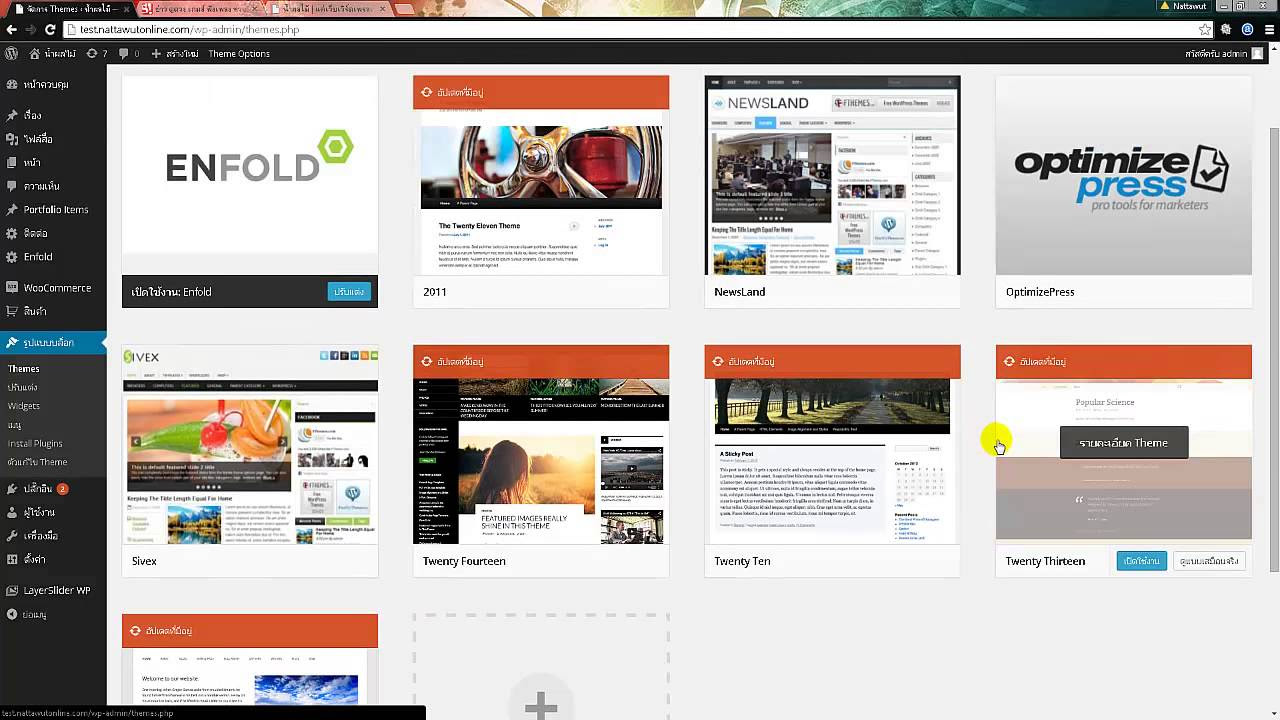Click the update notice on Twenty Thirteen
This screenshot has height=720, width=1280.
(x=1124, y=361)
